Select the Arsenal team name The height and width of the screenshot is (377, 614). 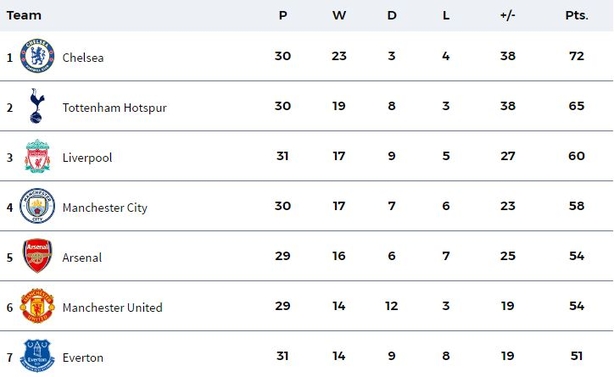click(x=82, y=258)
